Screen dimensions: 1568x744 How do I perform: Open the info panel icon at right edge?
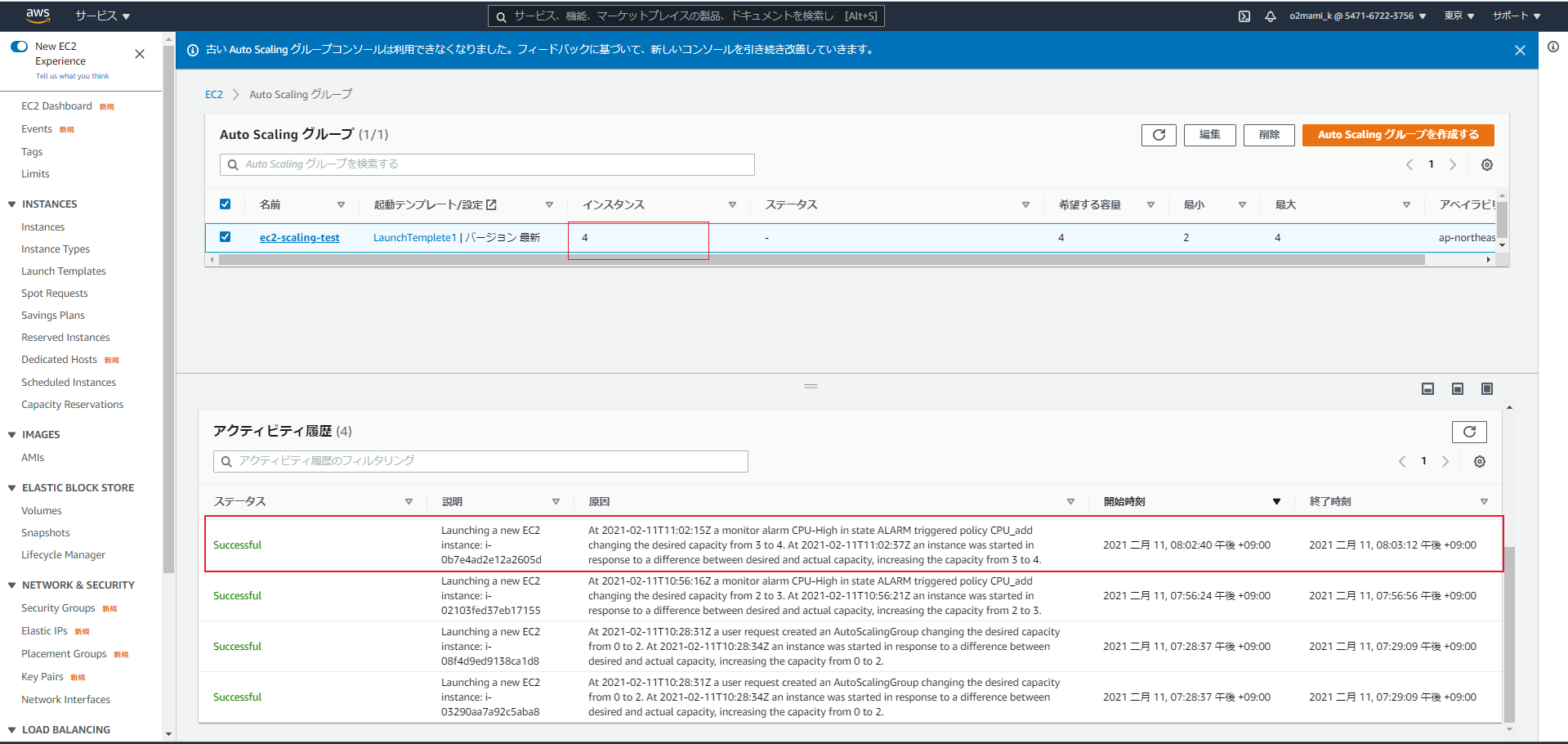coord(1552,47)
